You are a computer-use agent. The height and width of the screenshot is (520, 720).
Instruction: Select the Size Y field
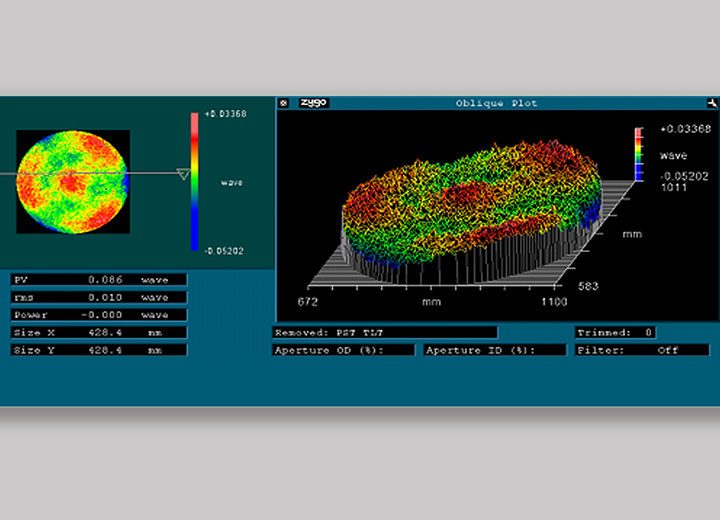click(x=99, y=350)
